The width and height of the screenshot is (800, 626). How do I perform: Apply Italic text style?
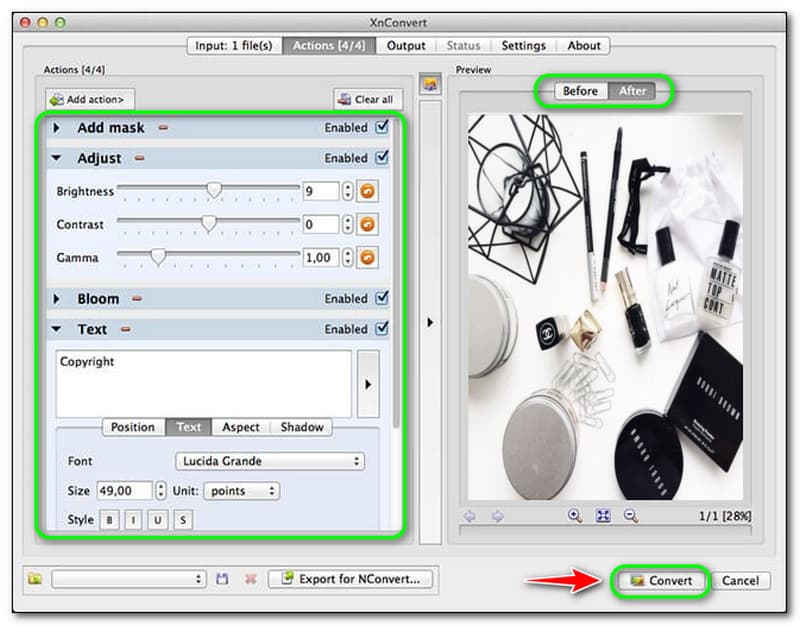tap(134, 520)
